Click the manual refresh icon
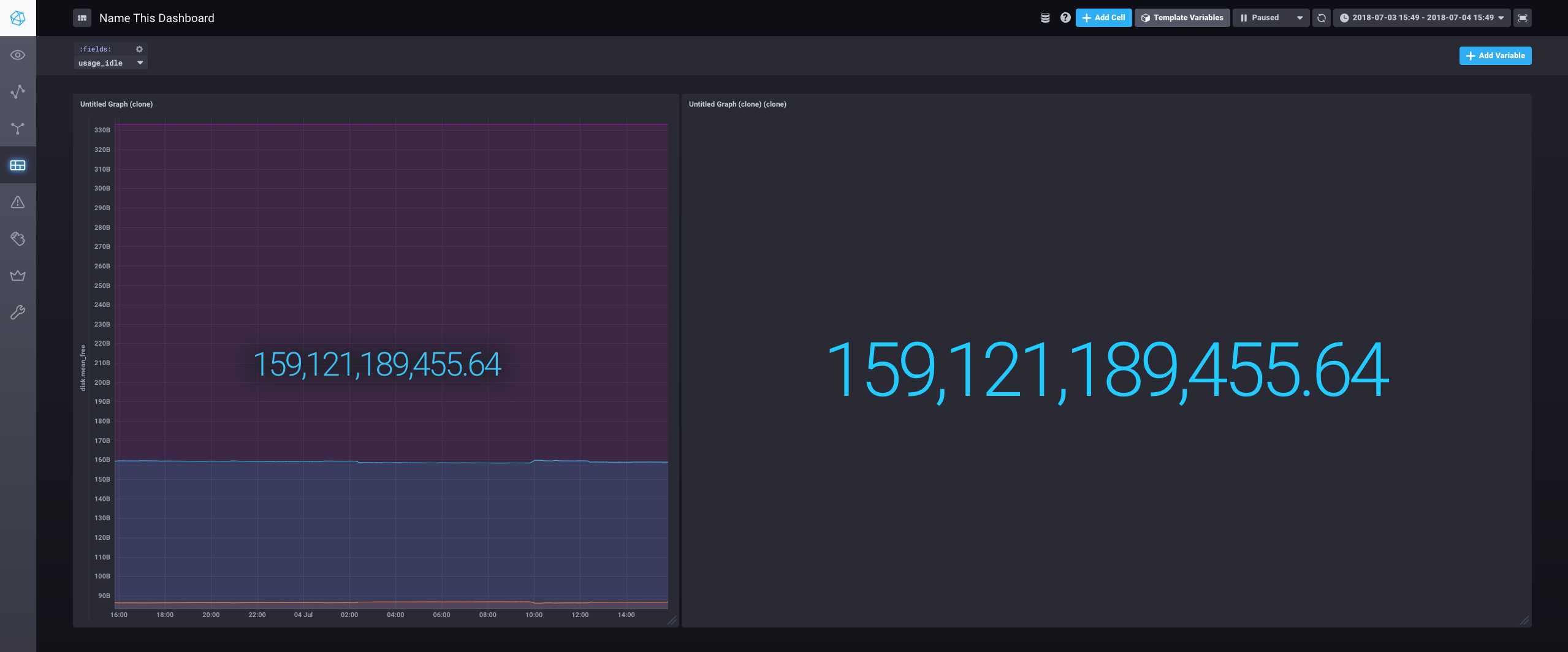The width and height of the screenshot is (1568, 652). pos(1321,17)
